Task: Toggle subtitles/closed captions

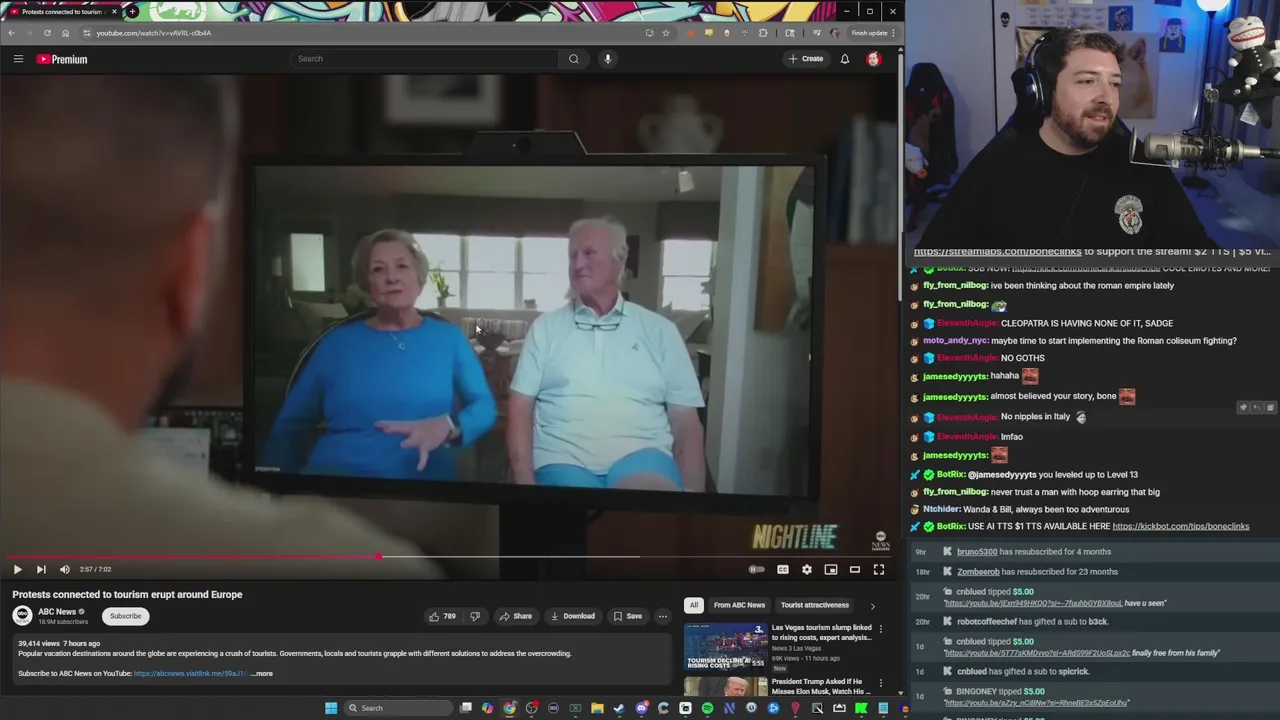Action: tap(783, 569)
